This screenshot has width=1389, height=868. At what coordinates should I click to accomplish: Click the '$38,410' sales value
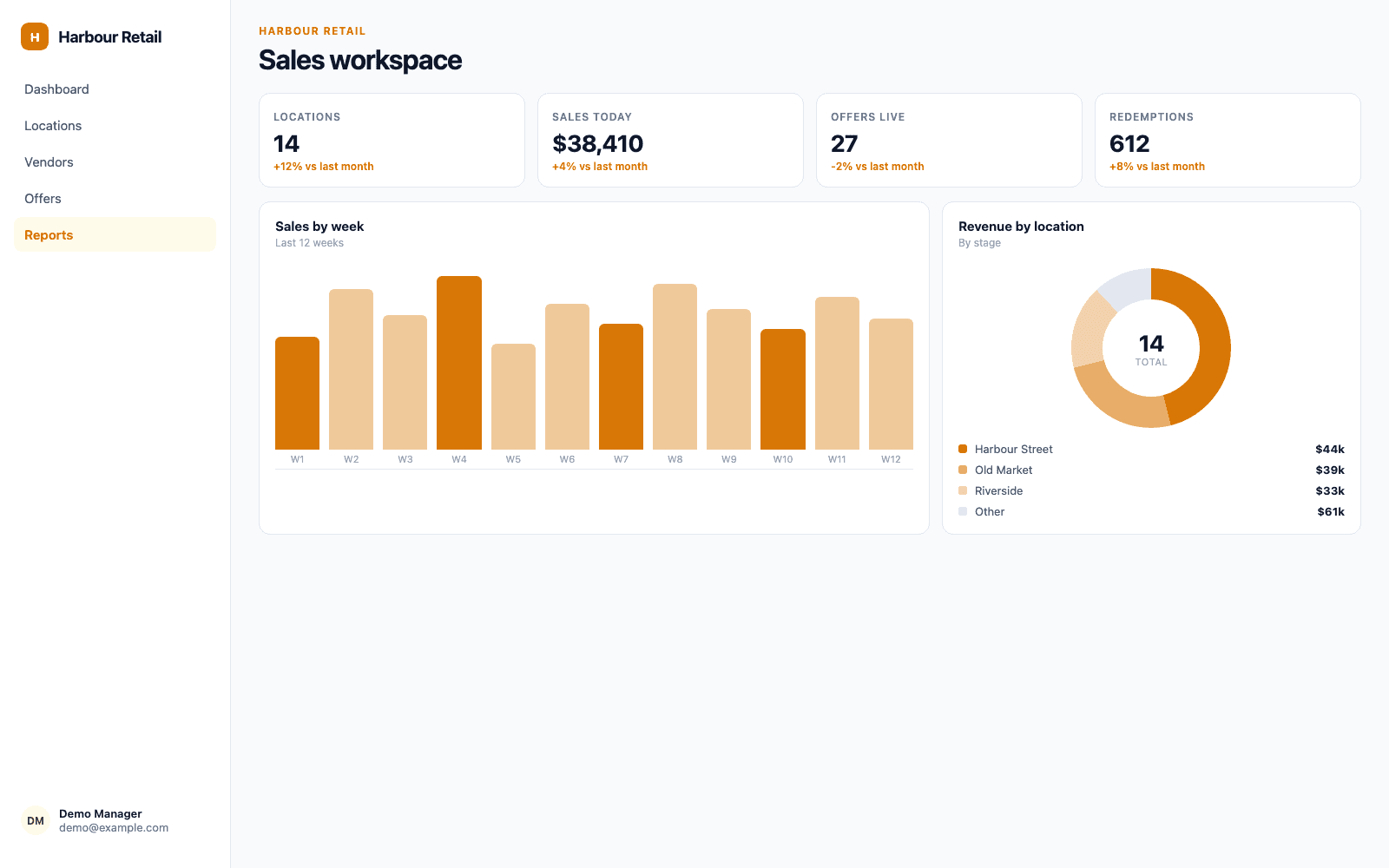[x=598, y=143]
